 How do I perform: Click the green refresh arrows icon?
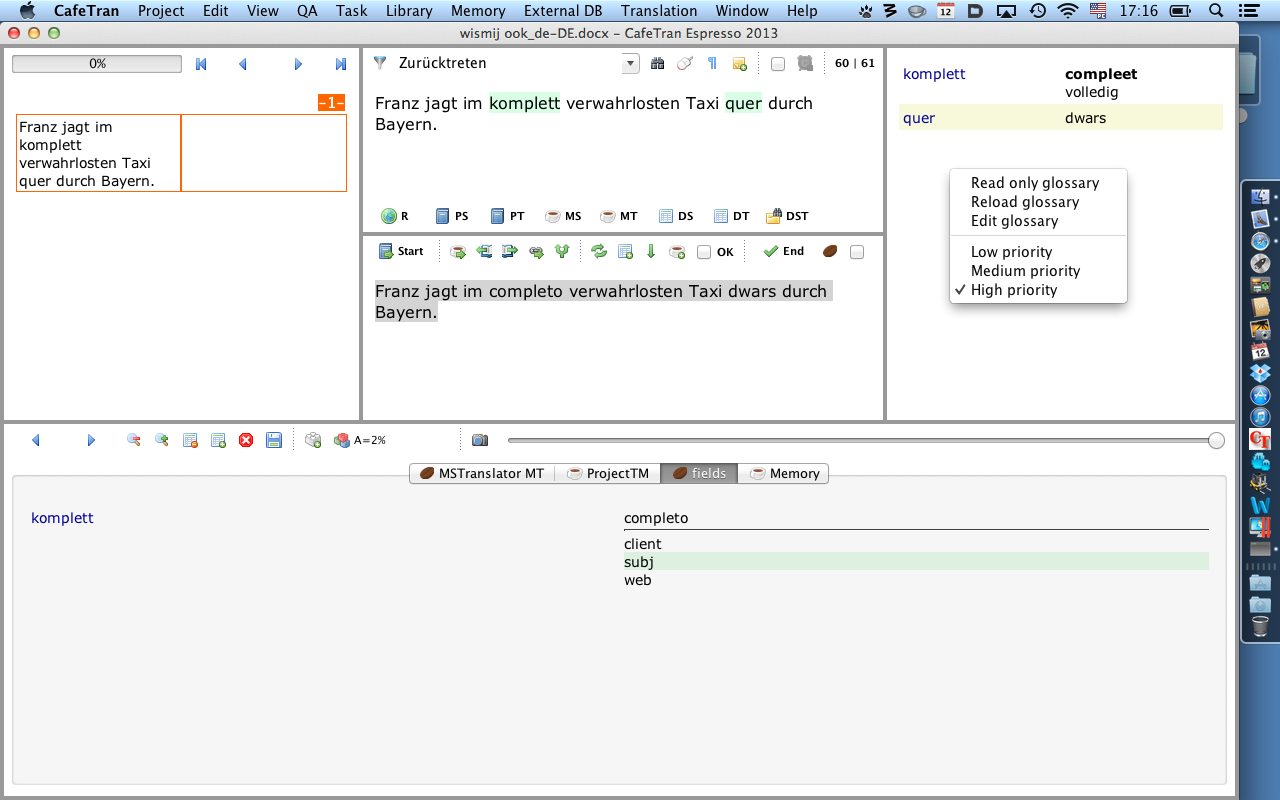(598, 252)
